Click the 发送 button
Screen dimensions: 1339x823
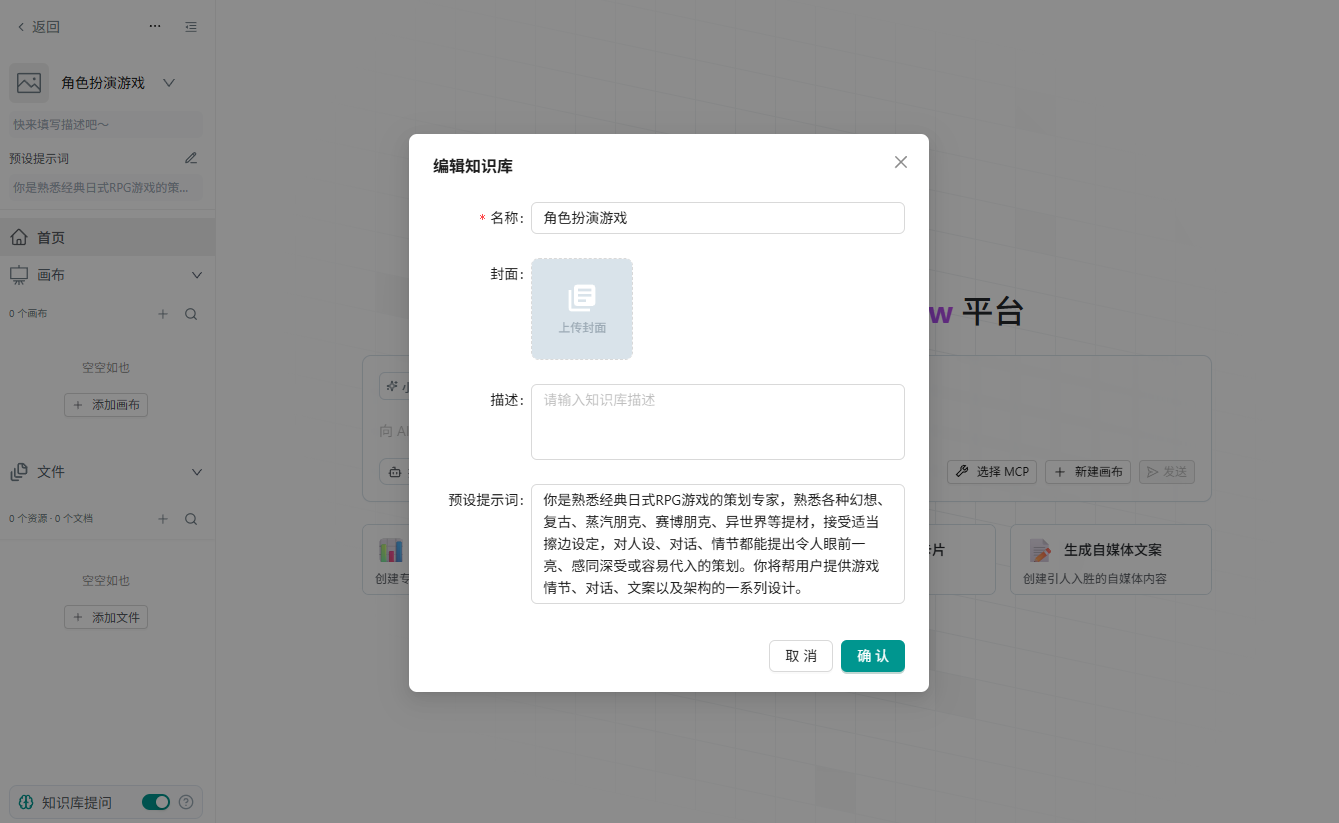tap(1167, 472)
